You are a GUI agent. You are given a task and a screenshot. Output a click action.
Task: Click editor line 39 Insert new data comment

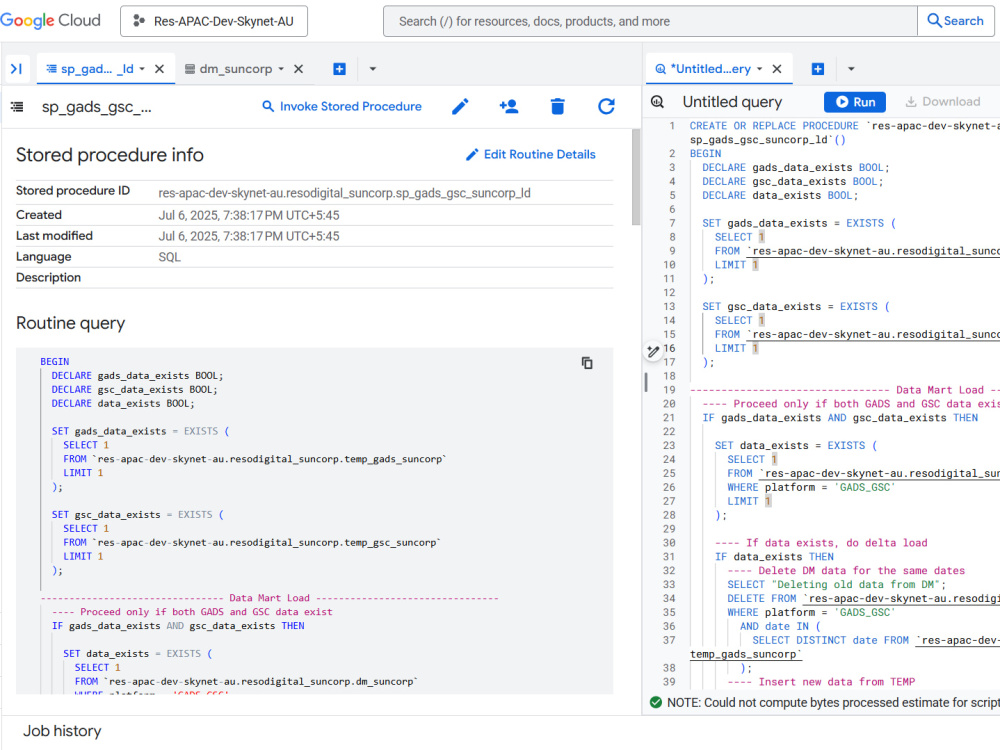click(x=821, y=682)
